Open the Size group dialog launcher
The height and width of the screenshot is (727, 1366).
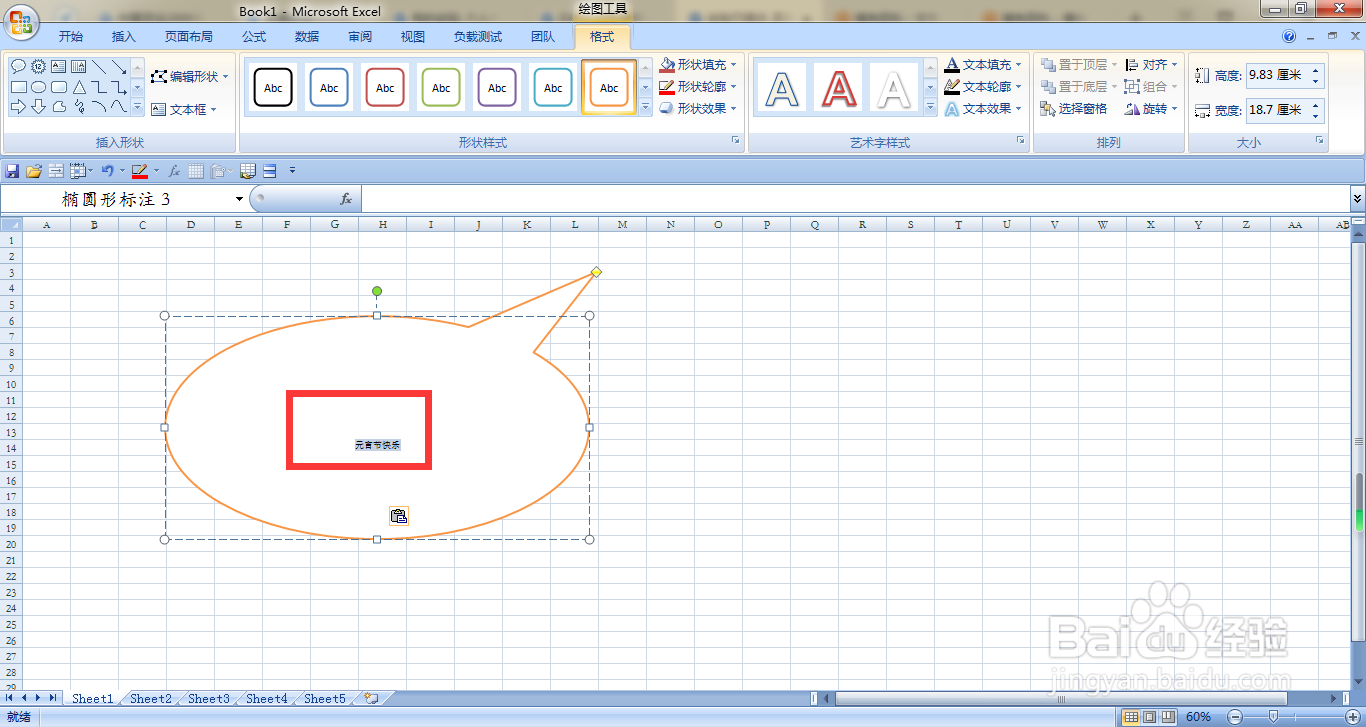pos(1319,141)
